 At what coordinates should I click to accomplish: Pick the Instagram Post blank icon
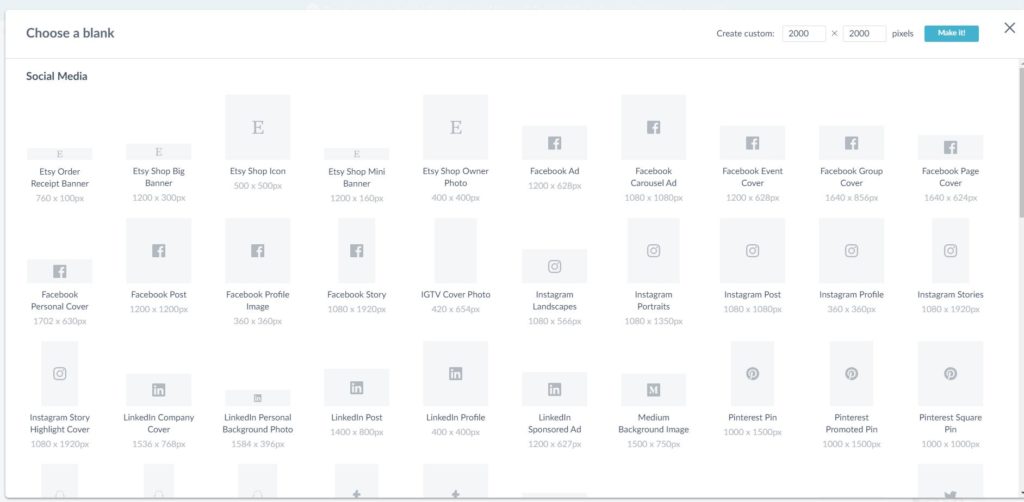(x=752, y=251)
